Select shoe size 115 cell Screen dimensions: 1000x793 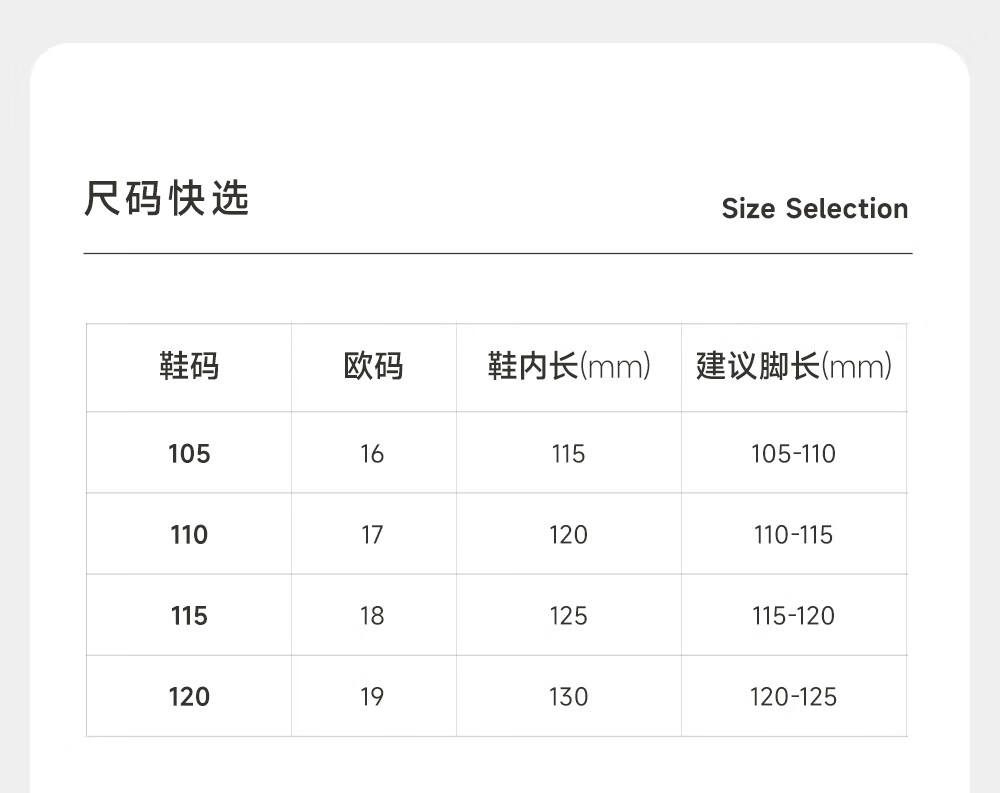click(189, 616)
